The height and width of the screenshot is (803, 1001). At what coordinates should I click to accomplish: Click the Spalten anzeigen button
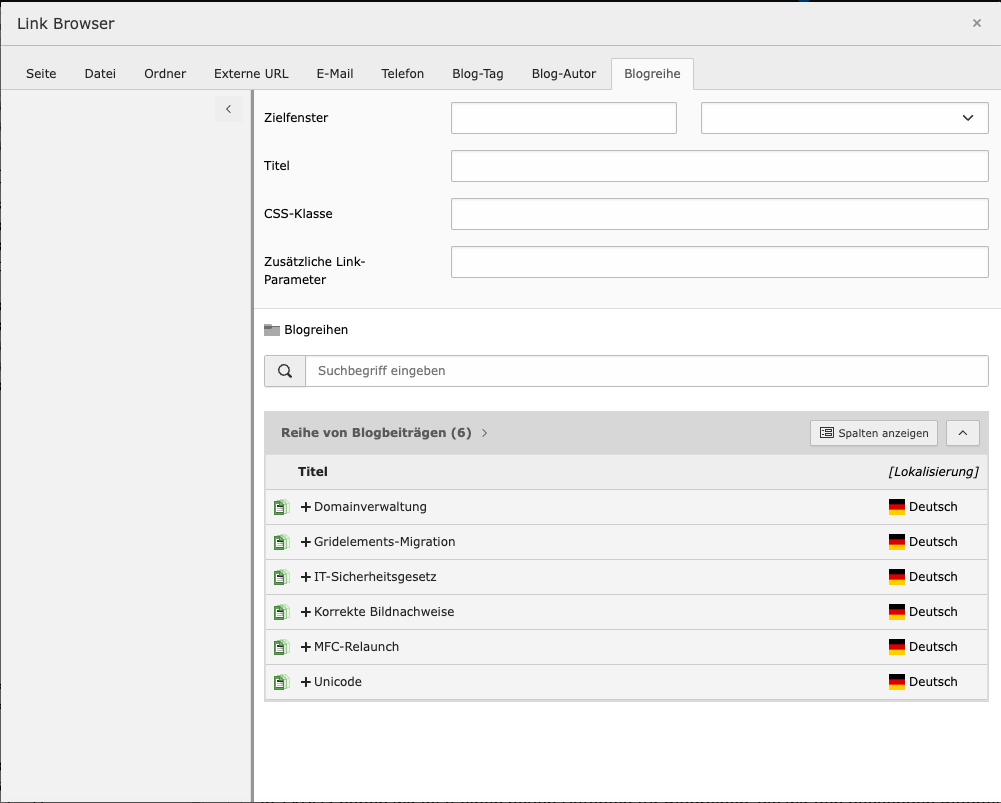[874, 433]
